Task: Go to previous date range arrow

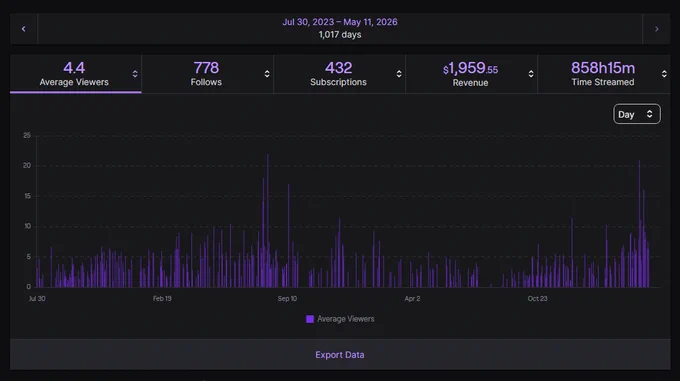Action: coord(23,29)
